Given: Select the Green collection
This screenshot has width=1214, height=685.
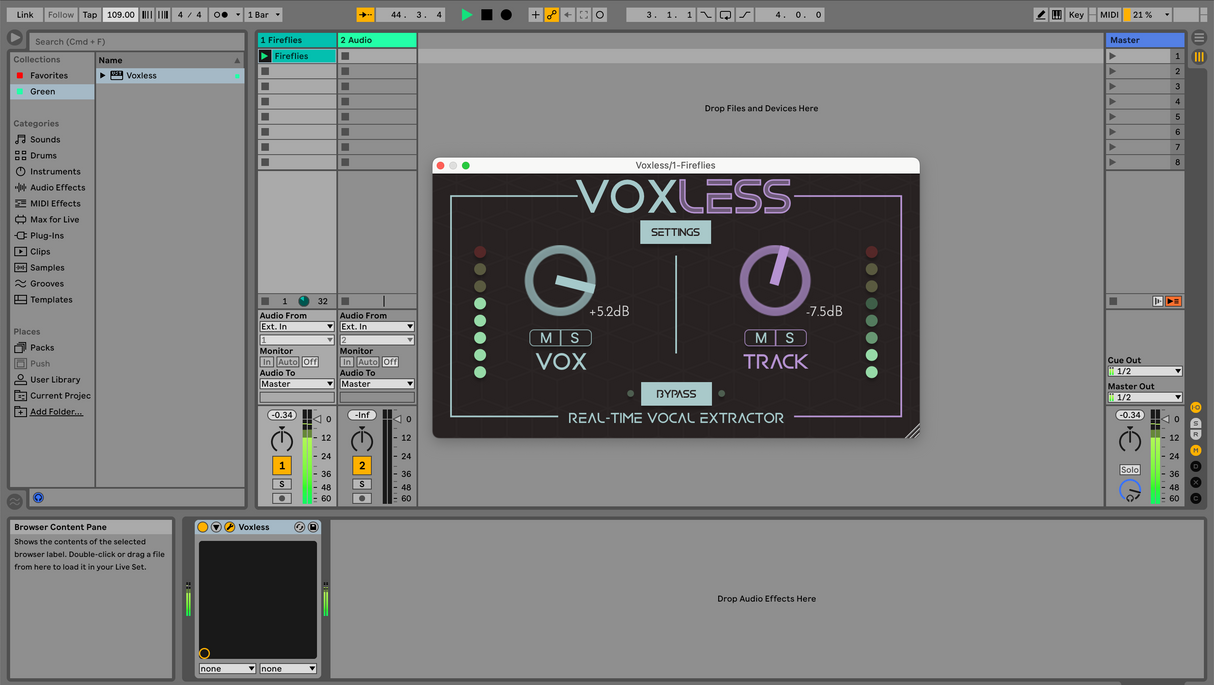Looking at the screenshot, I should click(42, 92).
